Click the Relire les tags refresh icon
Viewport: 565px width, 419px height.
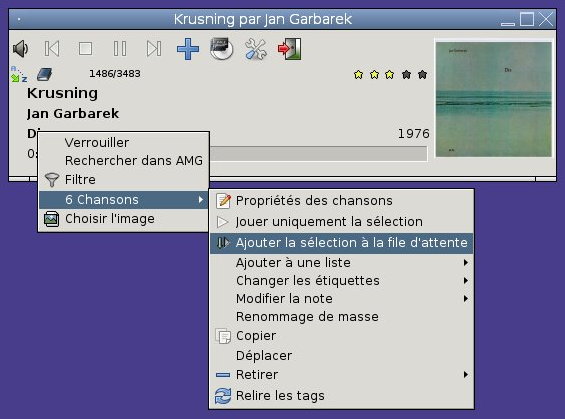click(223, 396)
